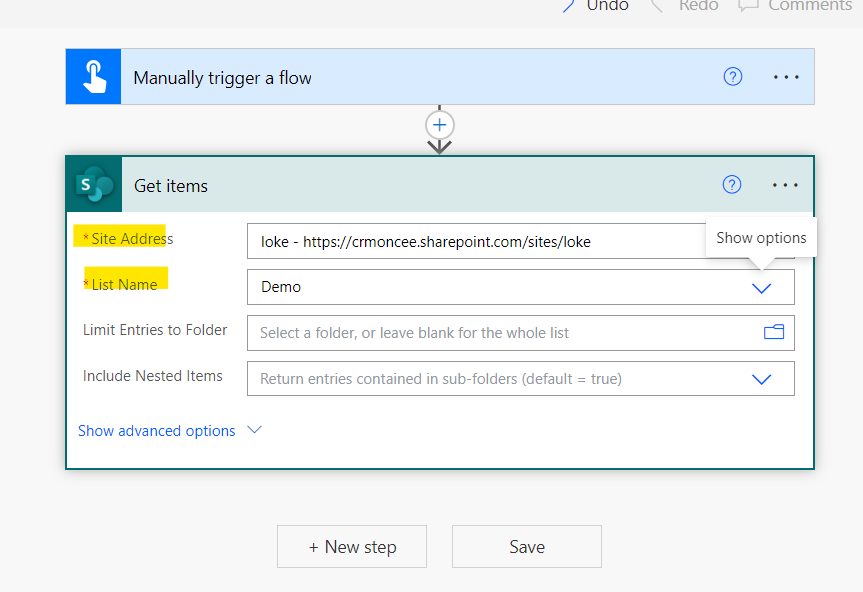863x592 pixels.
Task: Expand Show advanced options chevron
Action: 254,430
